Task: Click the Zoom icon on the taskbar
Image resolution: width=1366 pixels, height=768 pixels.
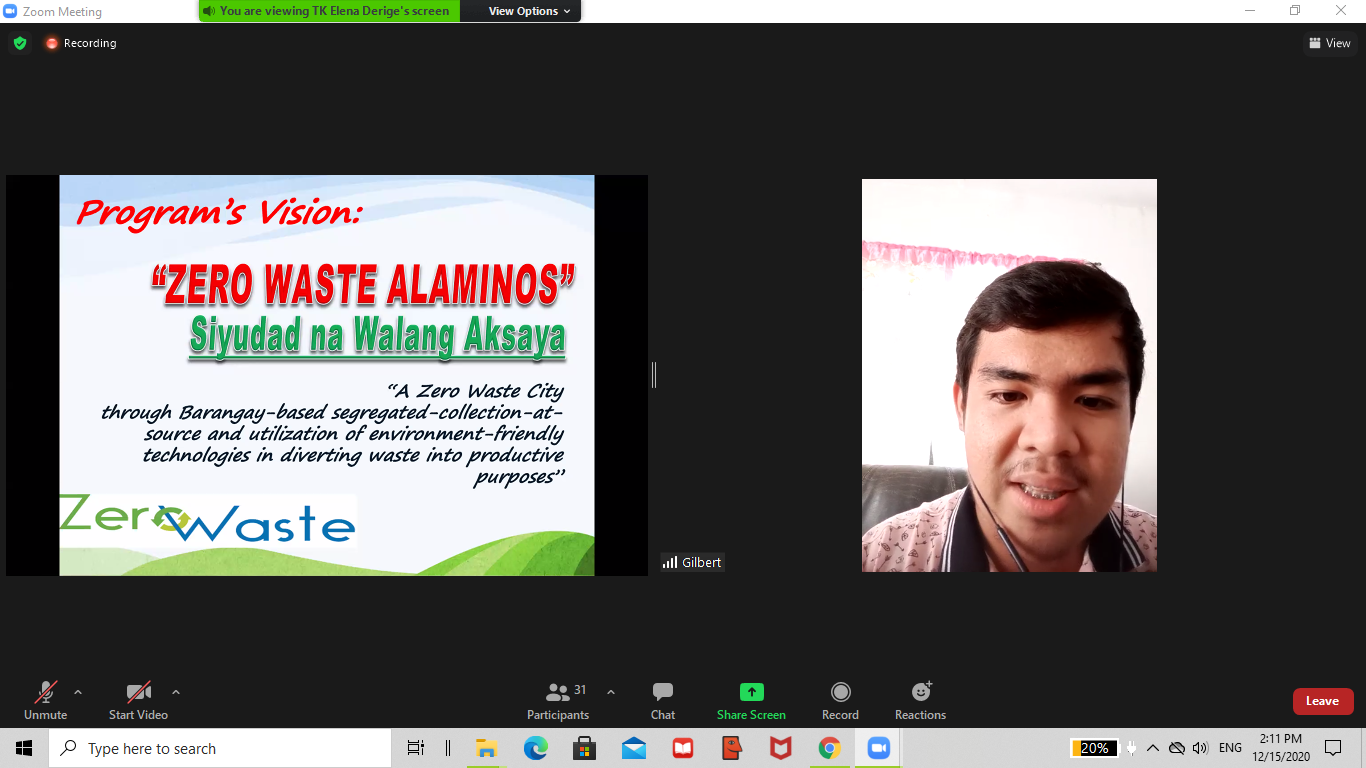Action: pyautogui.click(x=879, y=748)
